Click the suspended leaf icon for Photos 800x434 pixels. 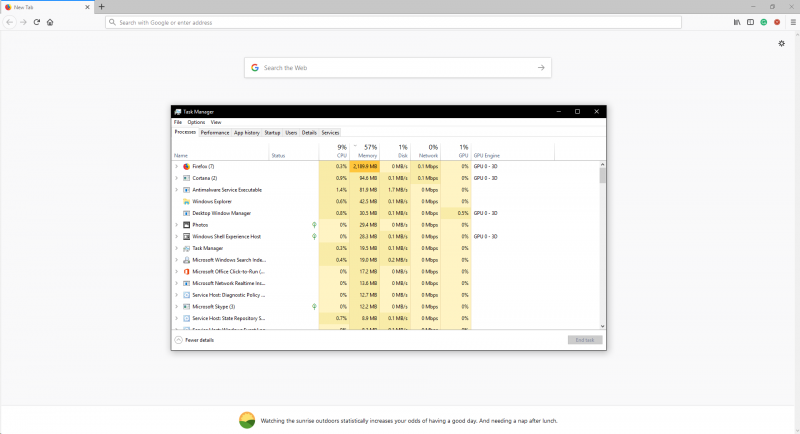coord(314,225)
